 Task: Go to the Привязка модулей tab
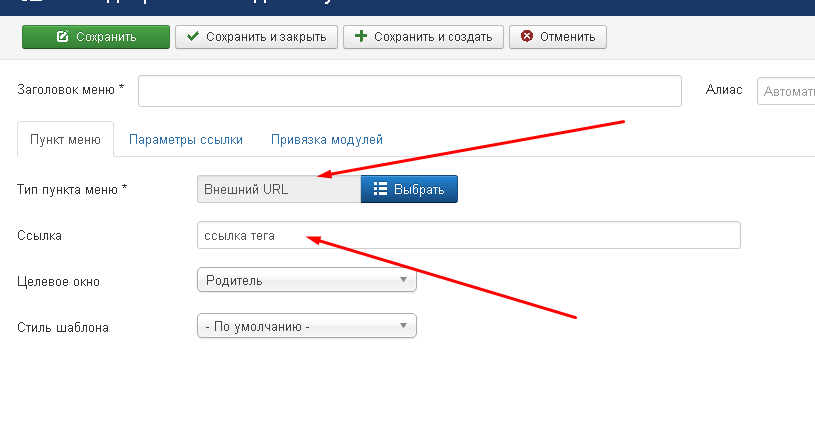click(x=326, y=140)
